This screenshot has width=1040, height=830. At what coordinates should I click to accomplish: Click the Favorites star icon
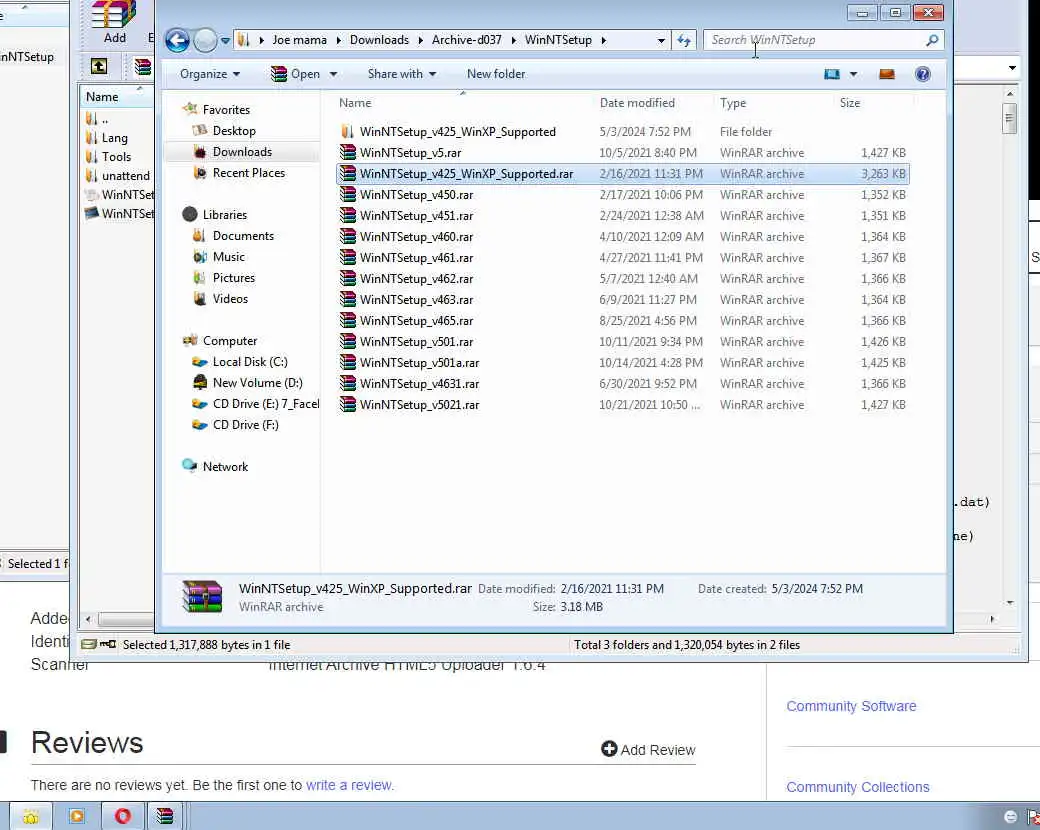tap(190, 109)
